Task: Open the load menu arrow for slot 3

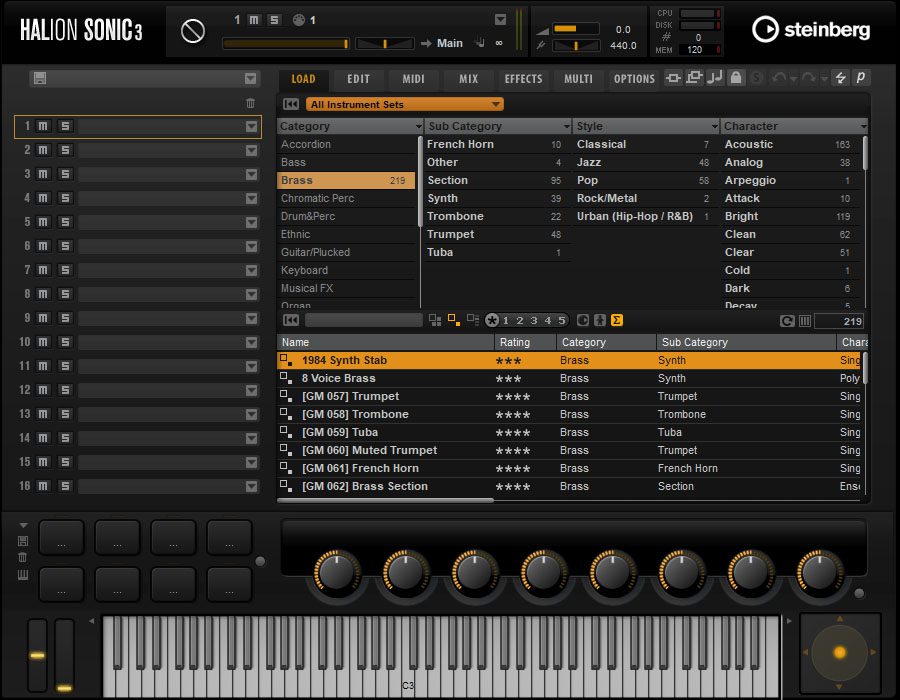Action: pos(251,174)
